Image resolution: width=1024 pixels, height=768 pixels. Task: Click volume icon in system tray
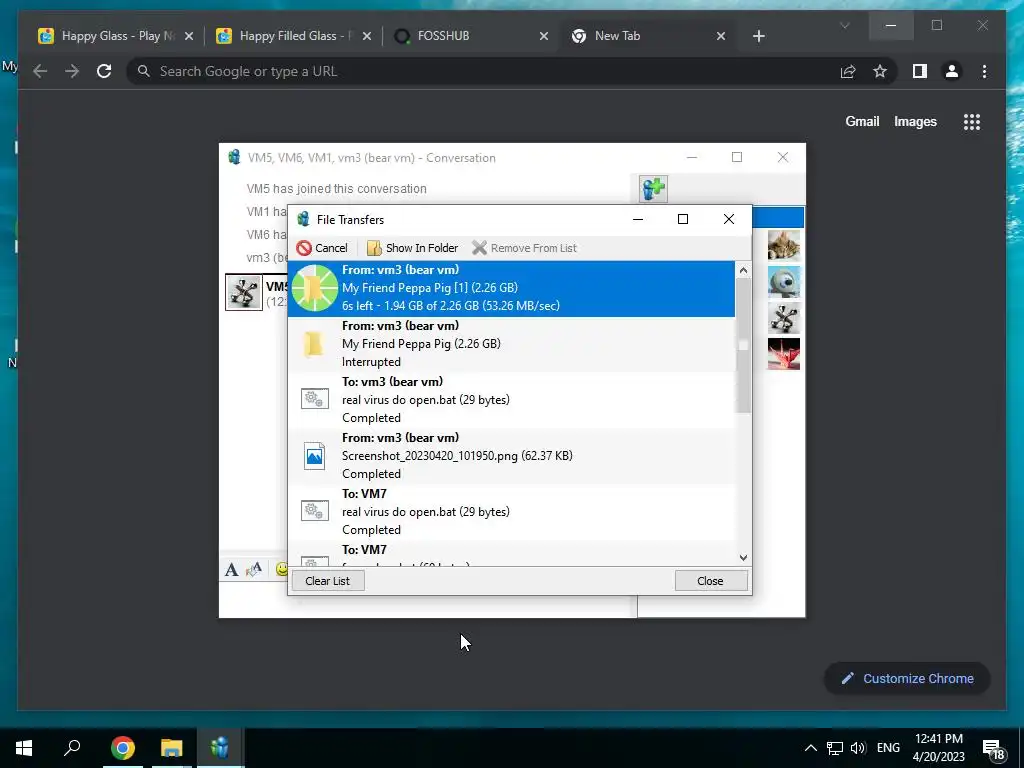858,748
